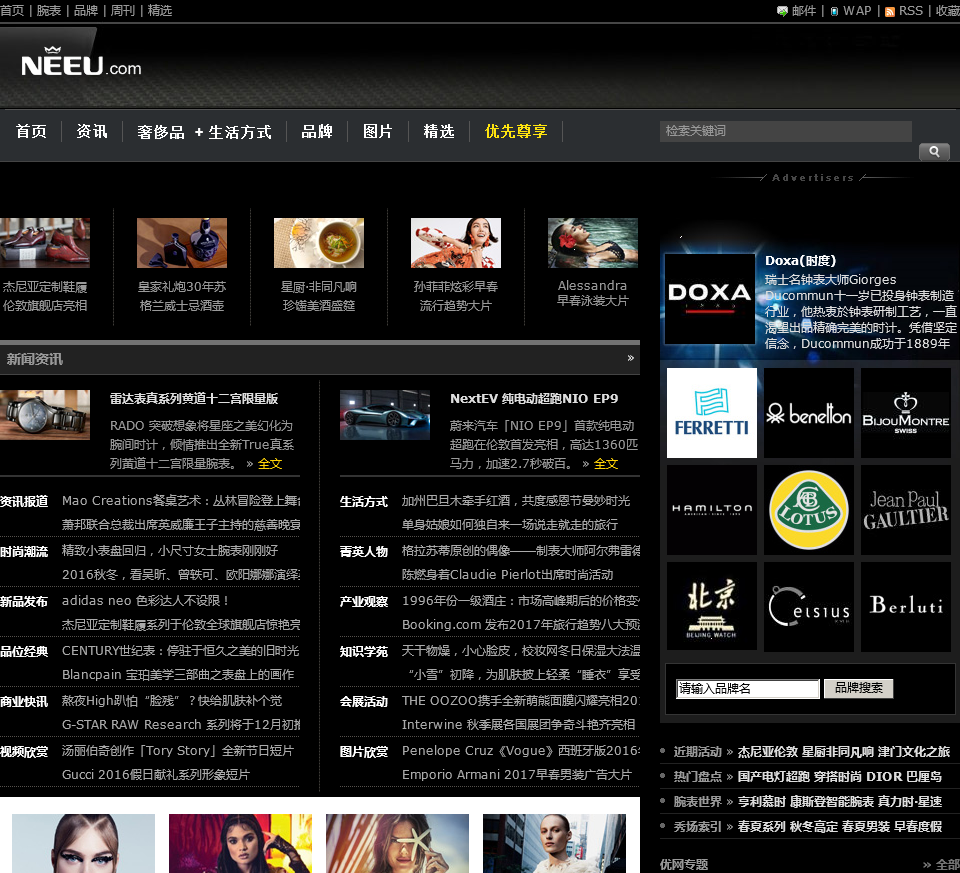Click the 秋冬高定 runway index link
Image resolution: width=960 pixels, height=873 pixels.
[x=813, y=826]
